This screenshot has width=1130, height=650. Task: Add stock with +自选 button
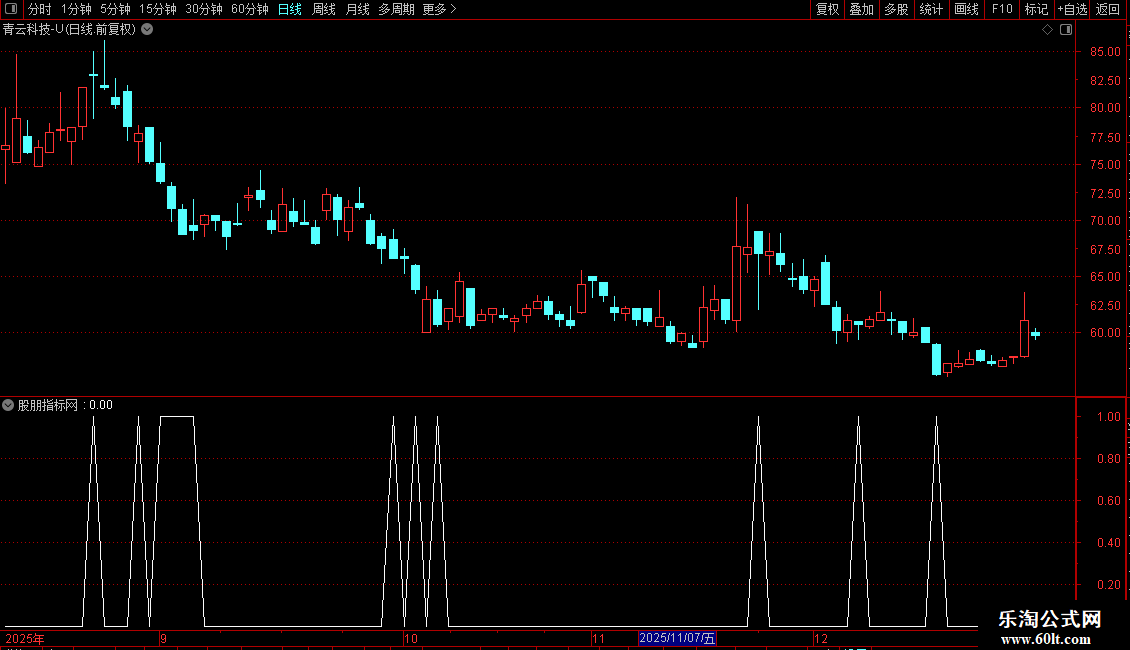1072,9
